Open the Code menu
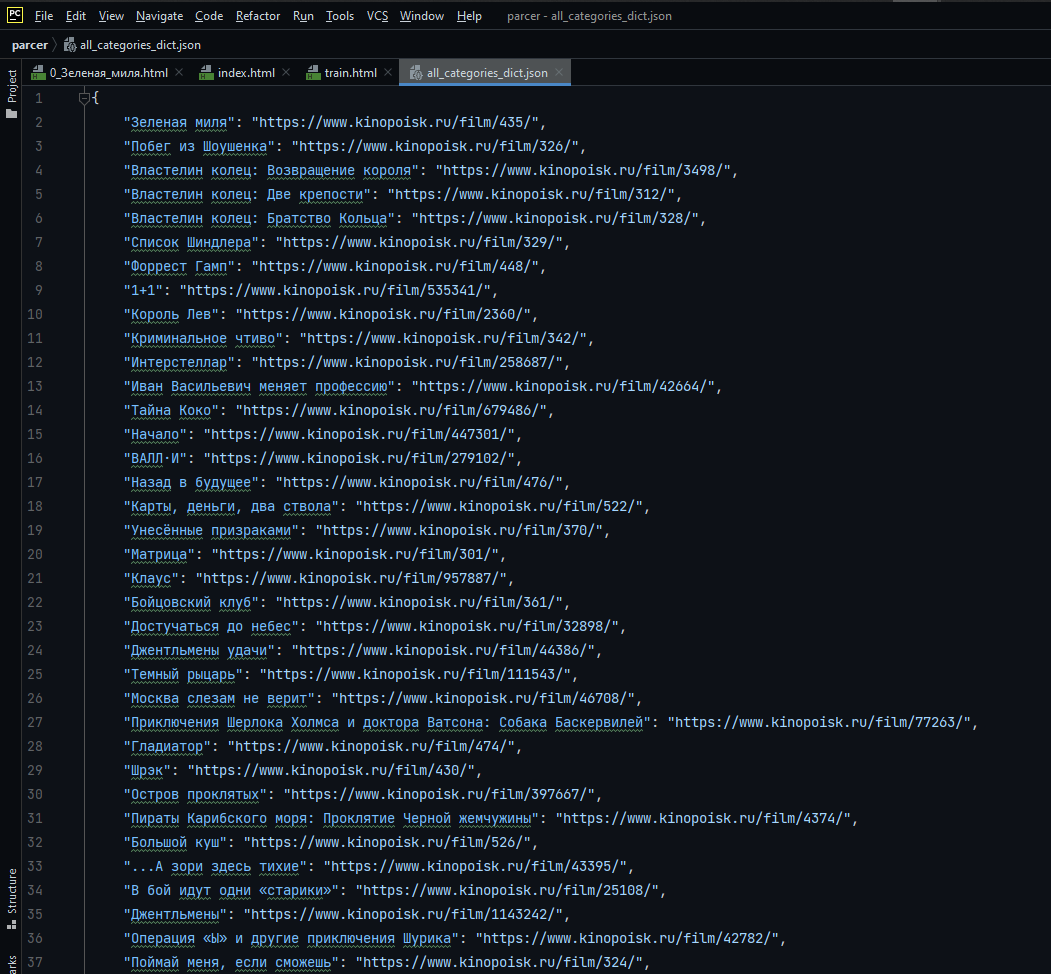1051x974 pixels. pyautogui.click(x=209, y=16)
